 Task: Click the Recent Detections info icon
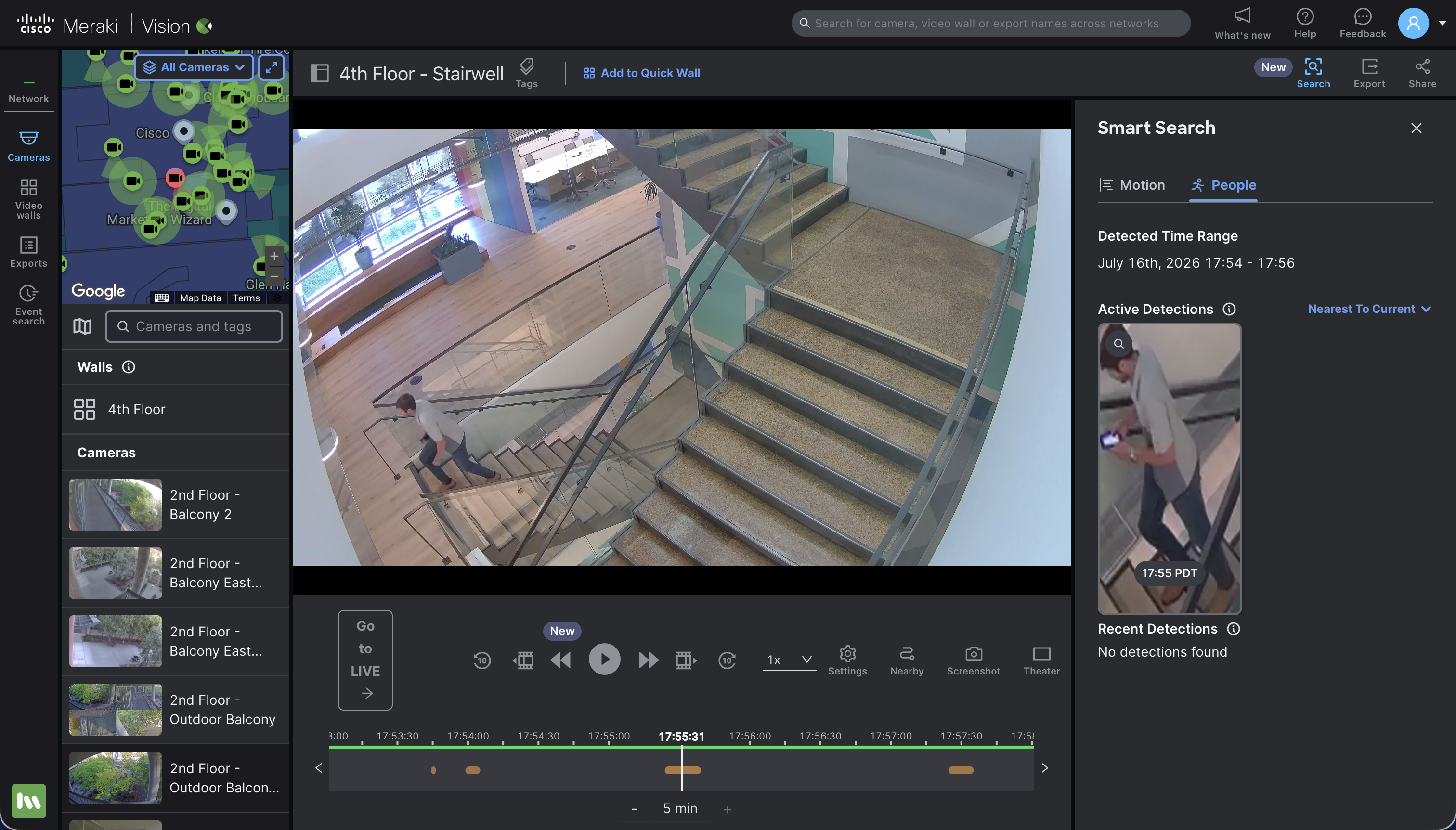(x=1234, y=629)
